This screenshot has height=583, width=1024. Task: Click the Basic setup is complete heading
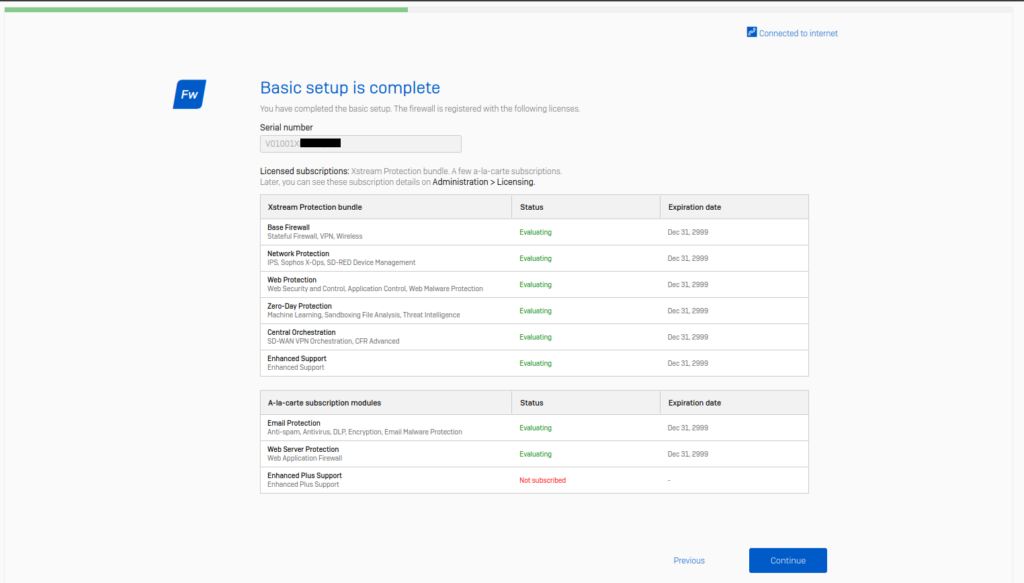[349, 87]
